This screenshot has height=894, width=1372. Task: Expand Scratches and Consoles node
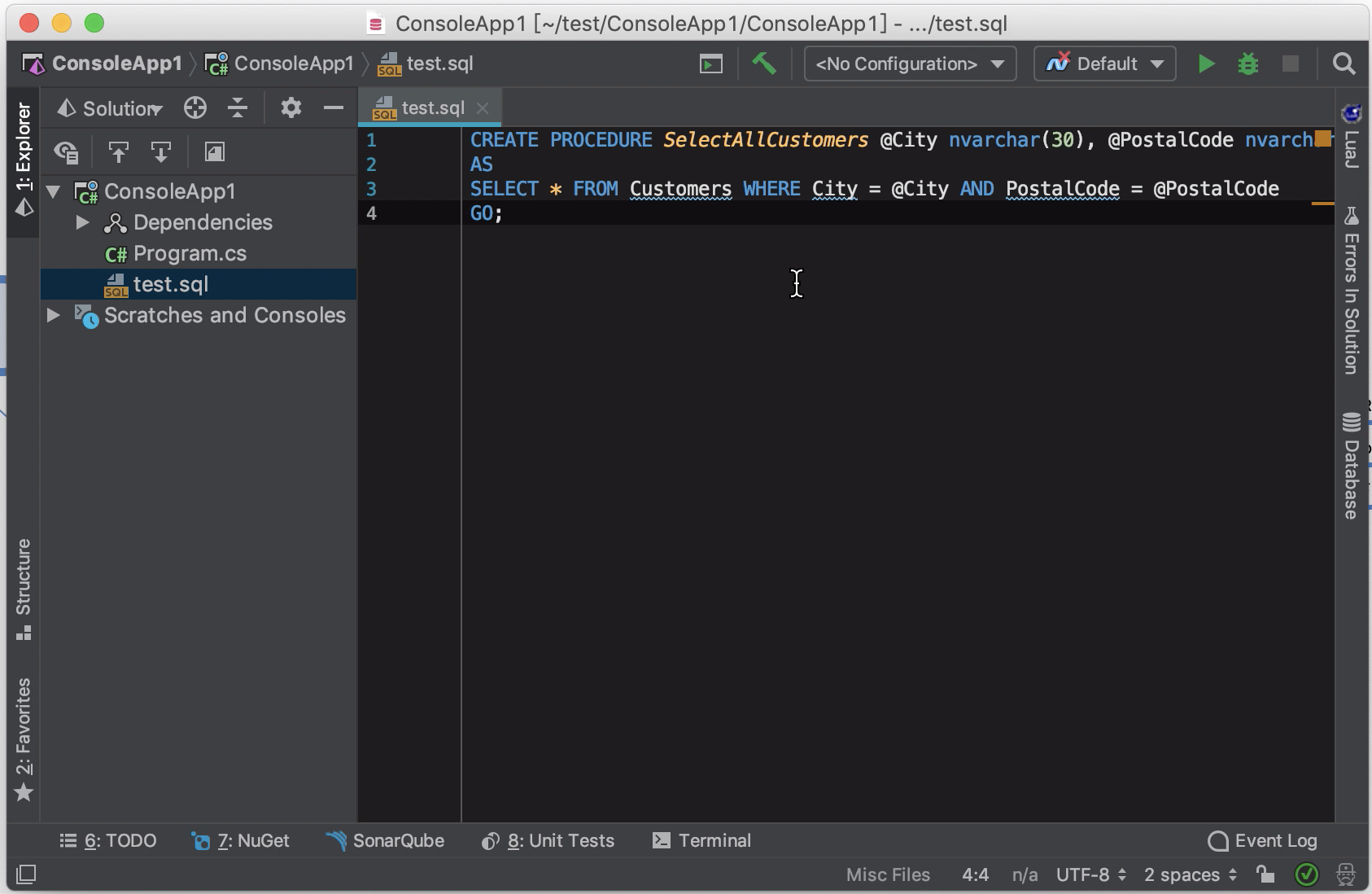tap(54, 315)
